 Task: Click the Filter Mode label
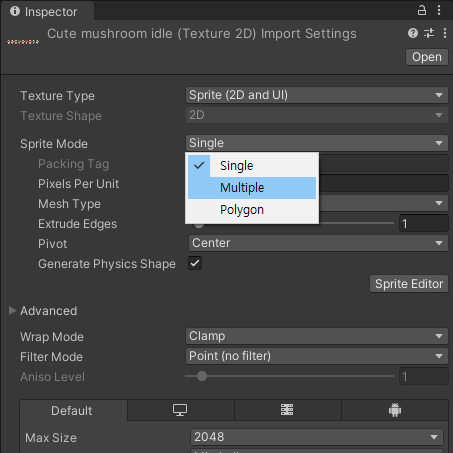[51, 357]
